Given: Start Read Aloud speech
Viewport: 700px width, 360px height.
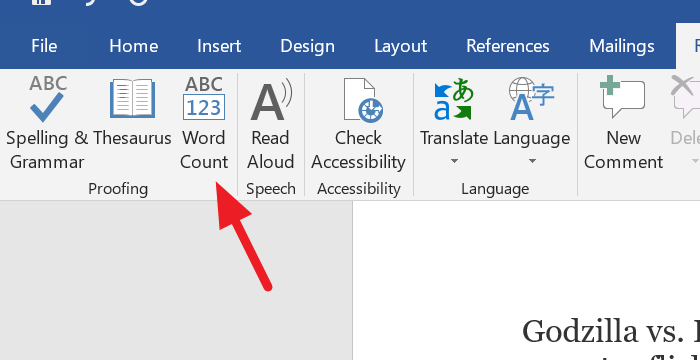Looking at the screenshot, I should coord(271,123).
